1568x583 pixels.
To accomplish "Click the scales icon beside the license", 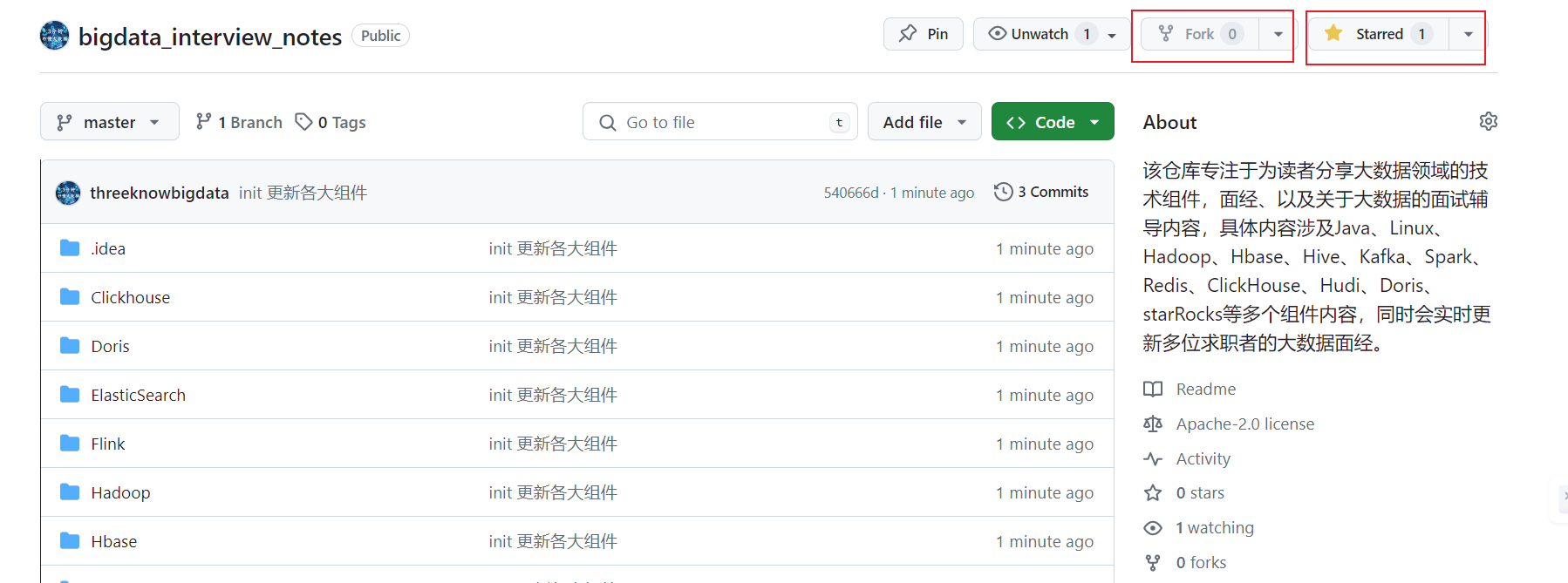I will coord(1153,424).
